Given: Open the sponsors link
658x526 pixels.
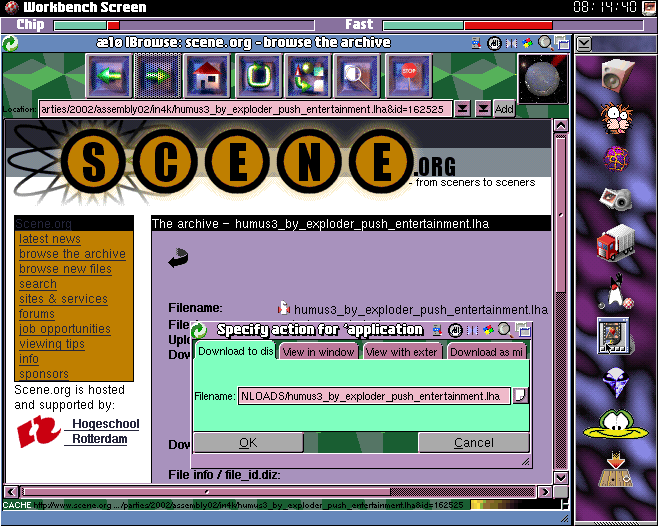Looking at the screenshot, I should (44, 374).
